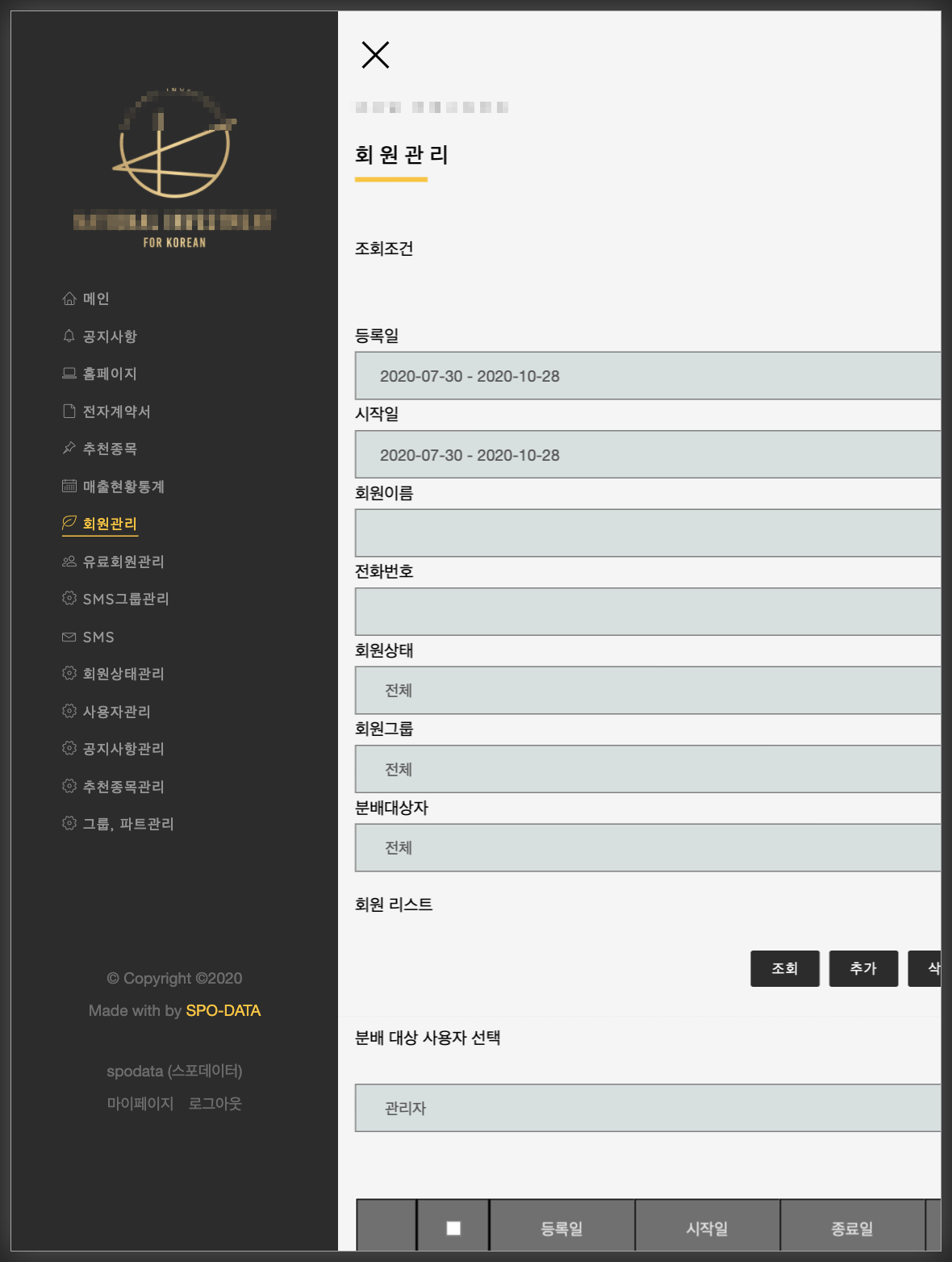Click the 회원이름 input field
The height and width of the screenshot is (1262, 952).
point(648,533)
